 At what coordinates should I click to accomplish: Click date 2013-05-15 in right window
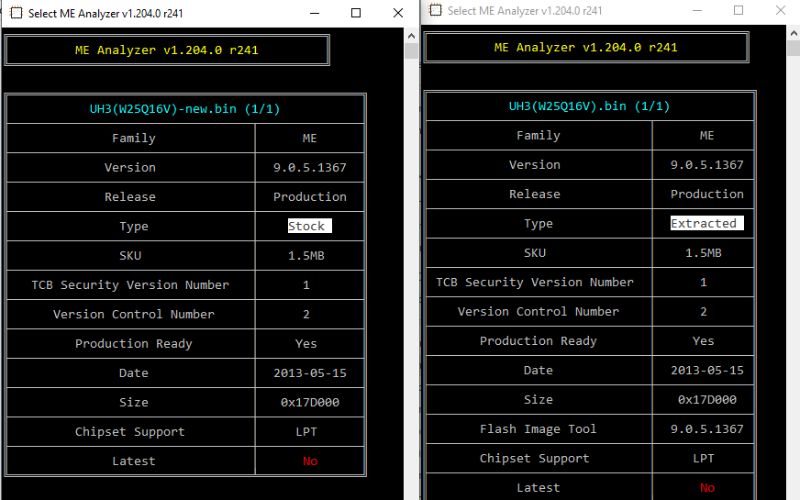click(707, 370)
